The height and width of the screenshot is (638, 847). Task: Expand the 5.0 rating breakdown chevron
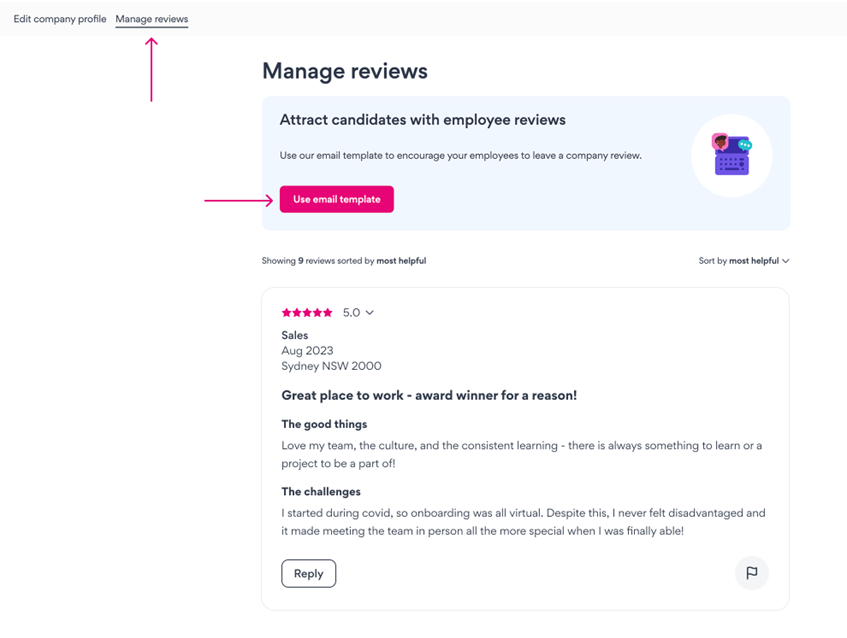tap(370, 313)
